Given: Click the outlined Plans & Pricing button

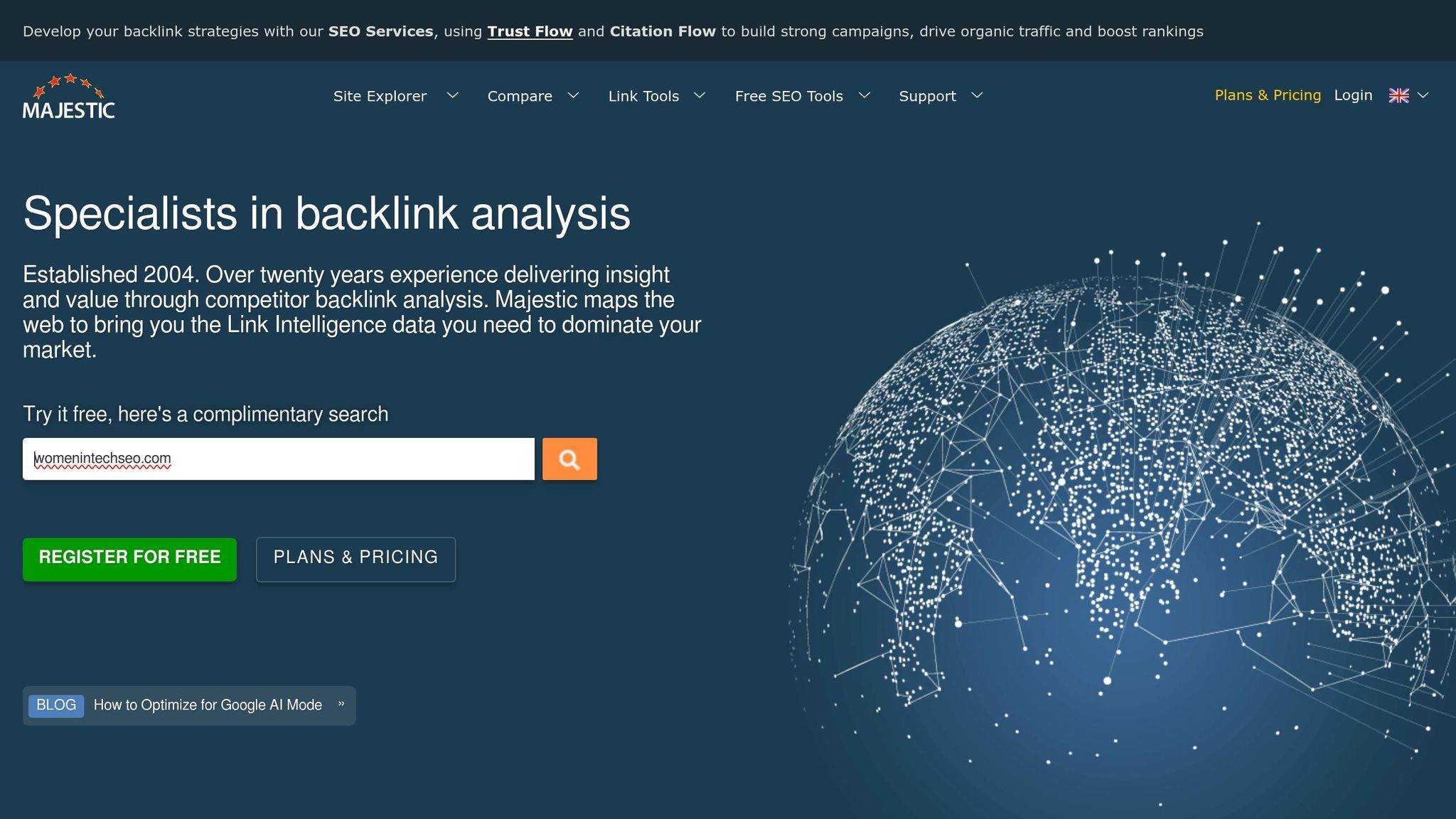Looking at the screenshot, I should point(355,560).
